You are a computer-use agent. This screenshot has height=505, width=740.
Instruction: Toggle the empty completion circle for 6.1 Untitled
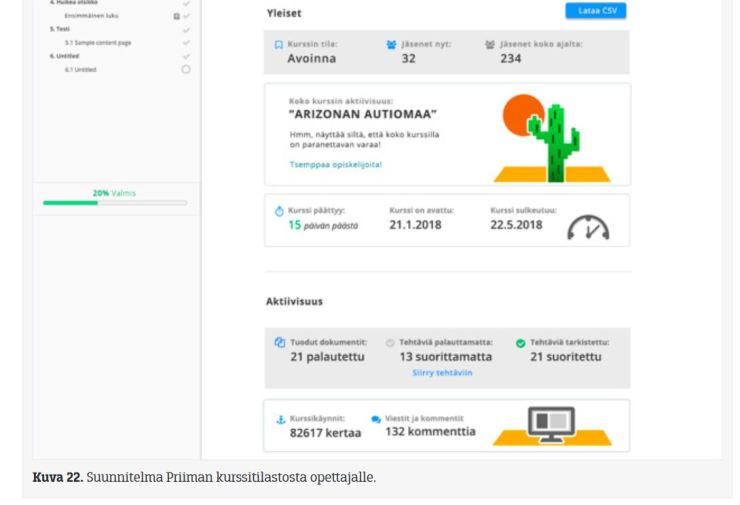(186, 69)
